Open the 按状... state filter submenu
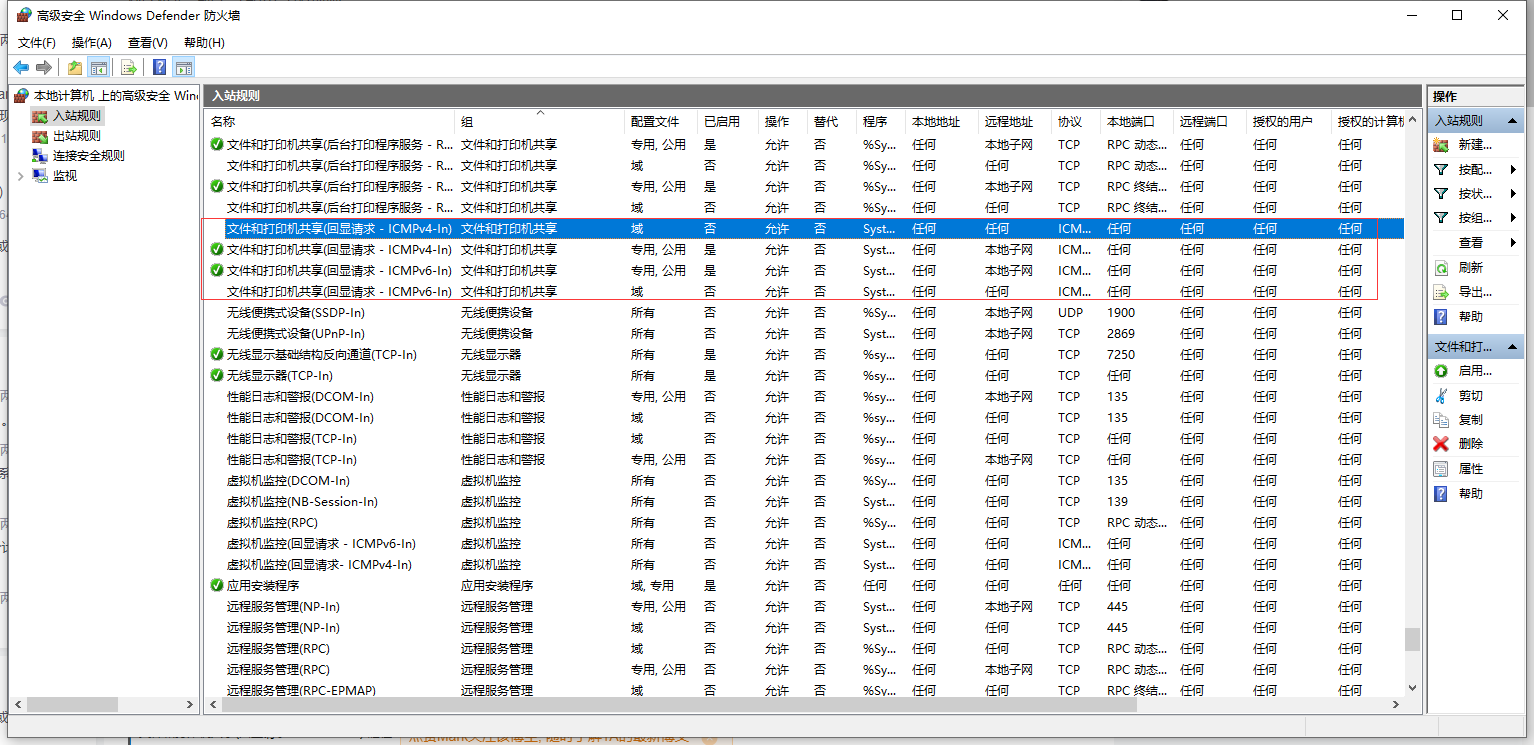Image resolution: width=1534 pixels, height=745 pixels. click(x=1475, y=194)
